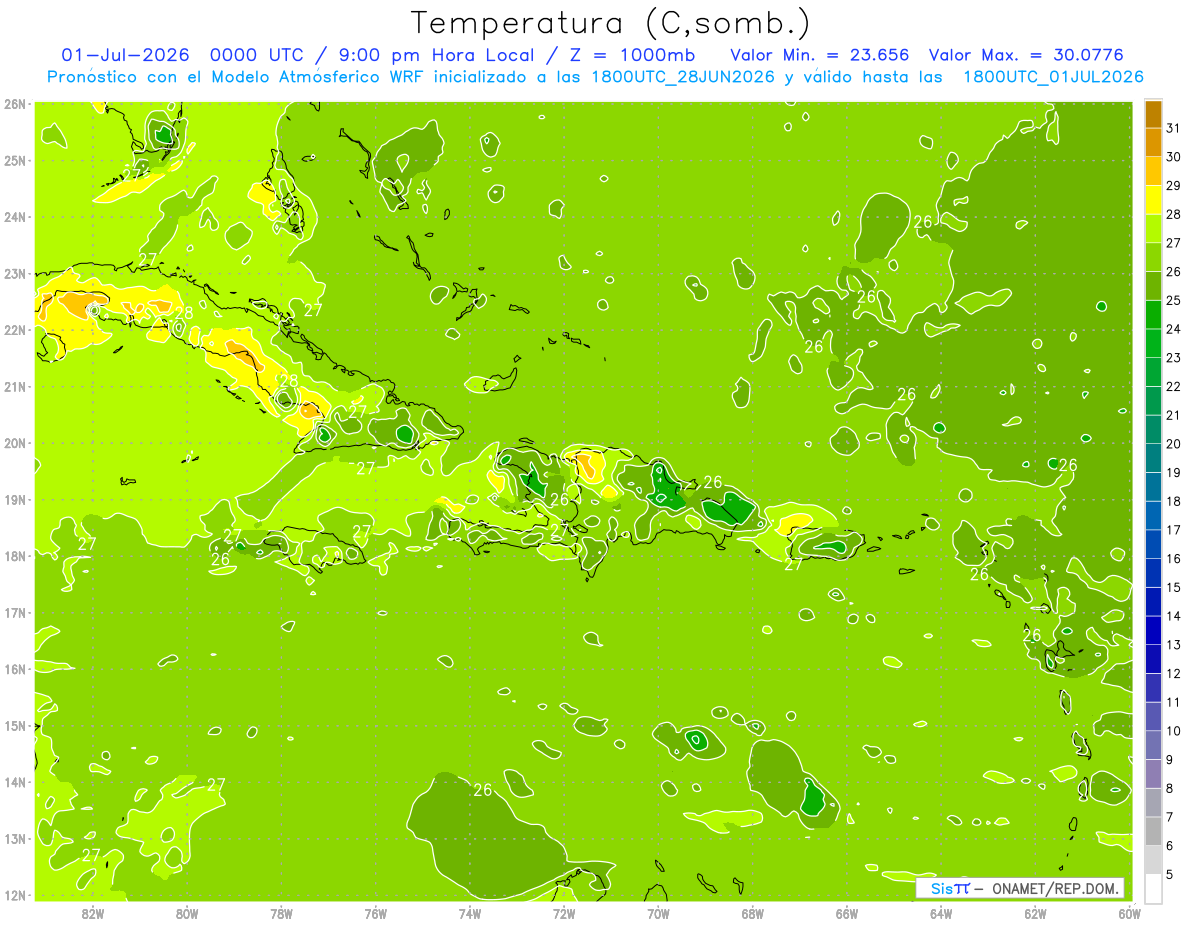The height and width of the screenshot is (927, 1200).
Task: Click the color bar label "24"
Action: tap(1173, 329)
